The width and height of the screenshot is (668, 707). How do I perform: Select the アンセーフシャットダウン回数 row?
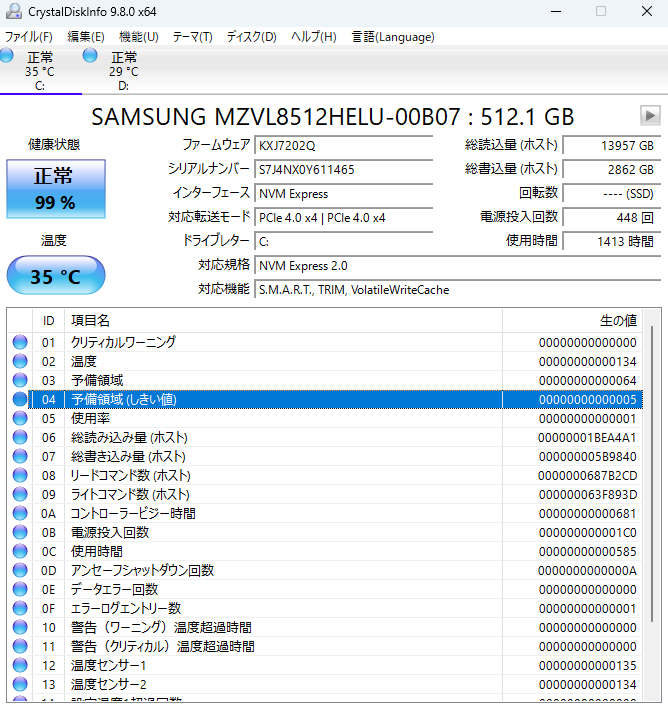[325, 570]
